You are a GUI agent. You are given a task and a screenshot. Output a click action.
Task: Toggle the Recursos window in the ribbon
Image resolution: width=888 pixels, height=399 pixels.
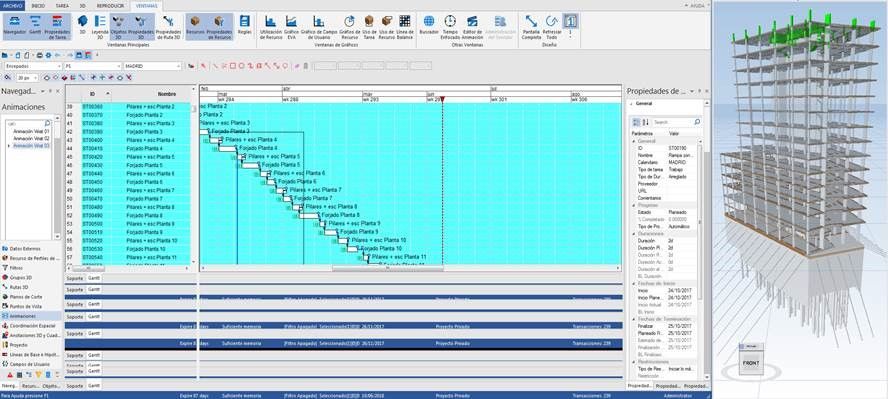pyautogui.click(x=195, y=26)
